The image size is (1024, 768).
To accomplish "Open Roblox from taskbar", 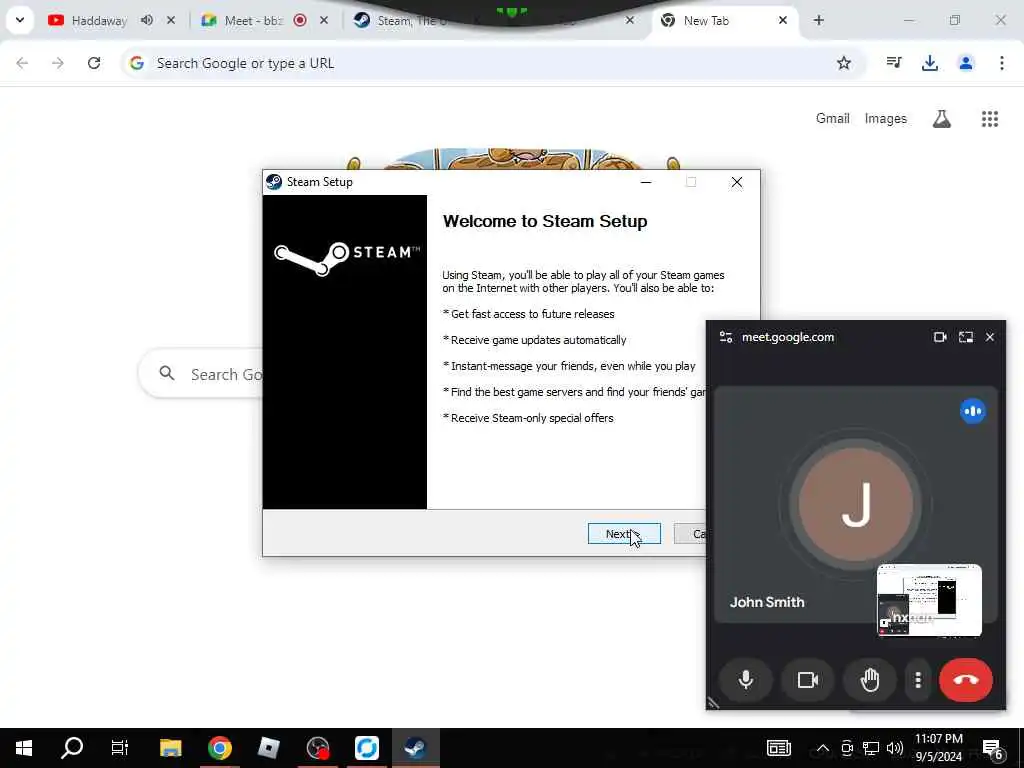I will click(268, 748).
